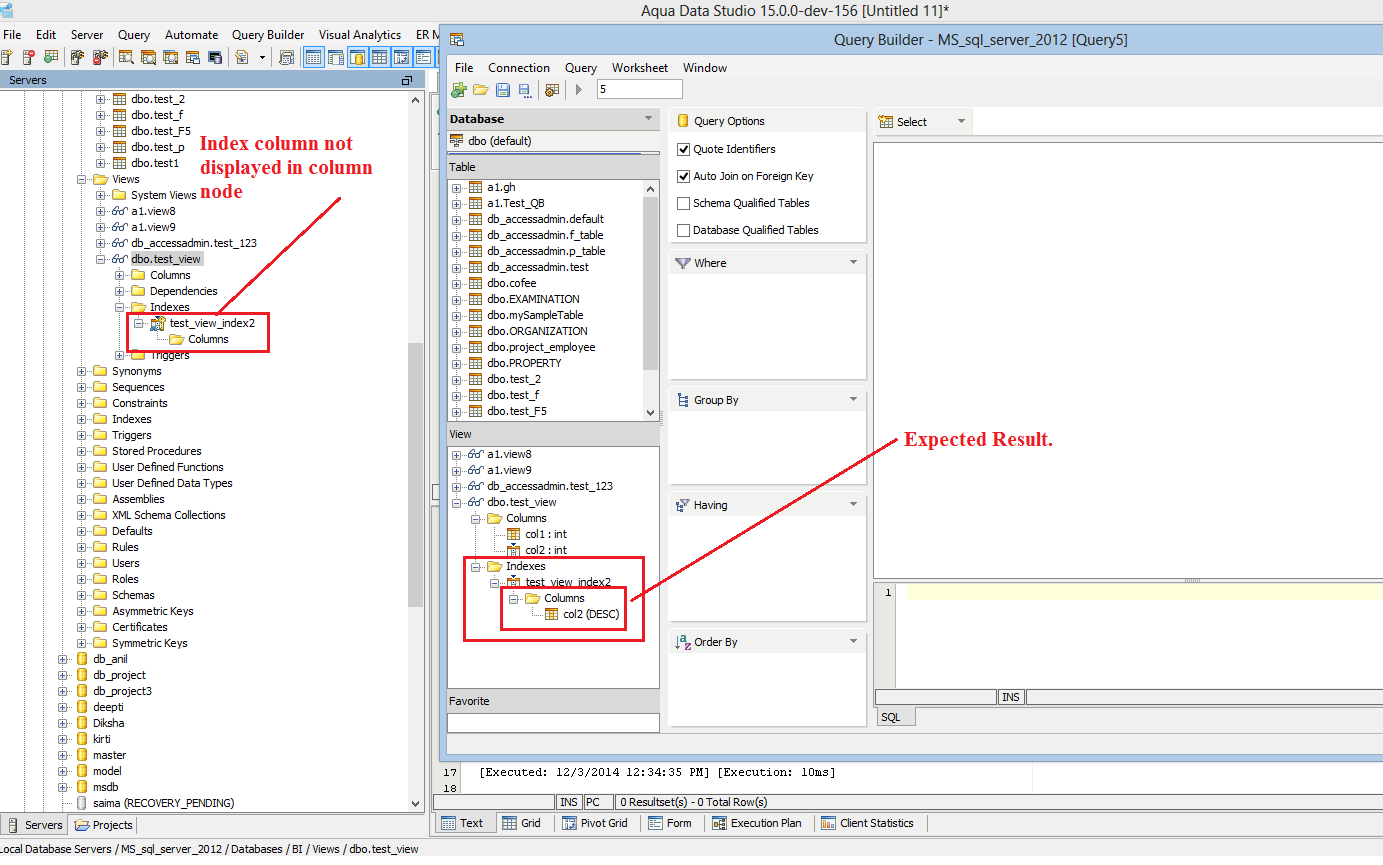This screenshot has height=865, width=1383.
Task: Open the Where panel dropdown arrow
Action: click(853, 263)
